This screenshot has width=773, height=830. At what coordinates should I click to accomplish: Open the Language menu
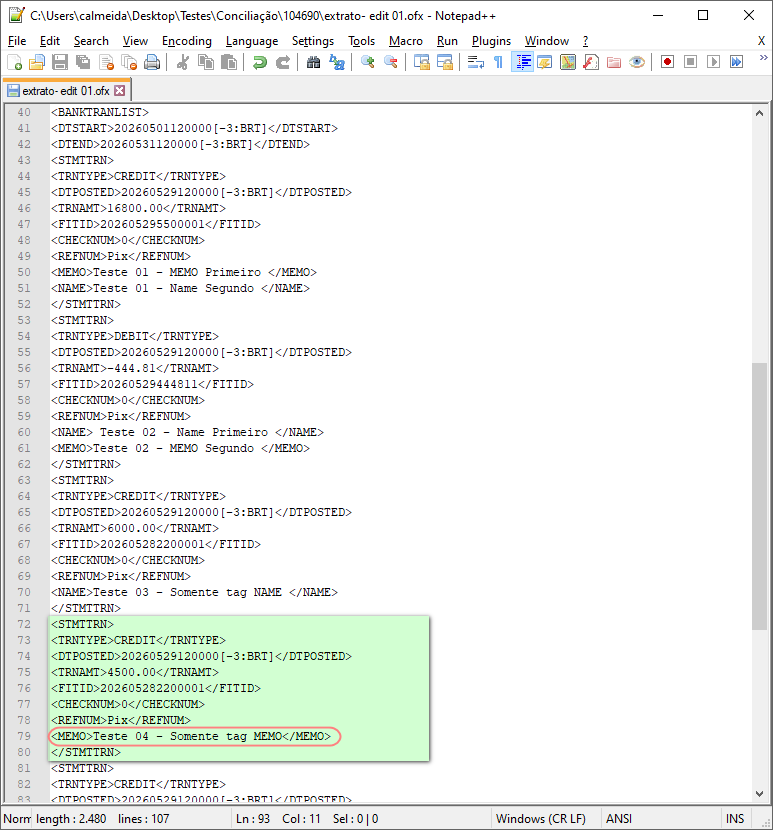coord(251,41)
